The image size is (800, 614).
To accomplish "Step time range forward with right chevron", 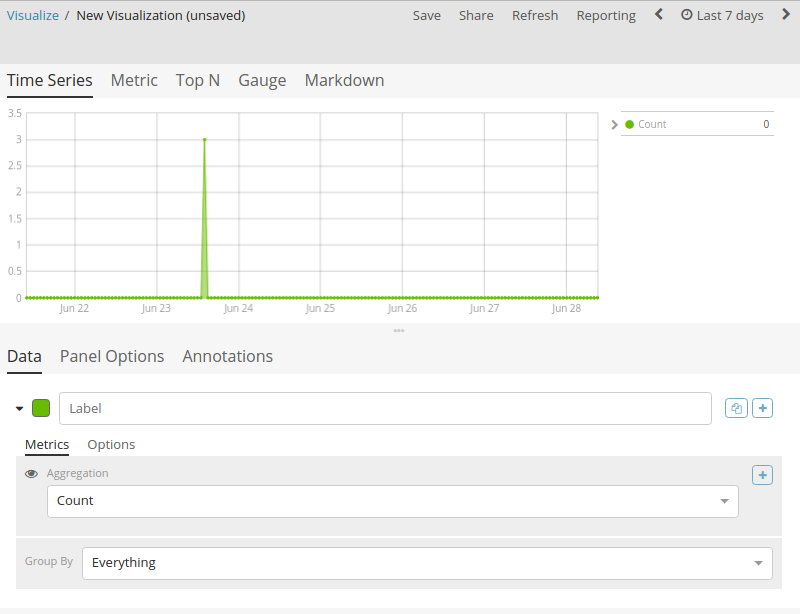I will (786, 15).
